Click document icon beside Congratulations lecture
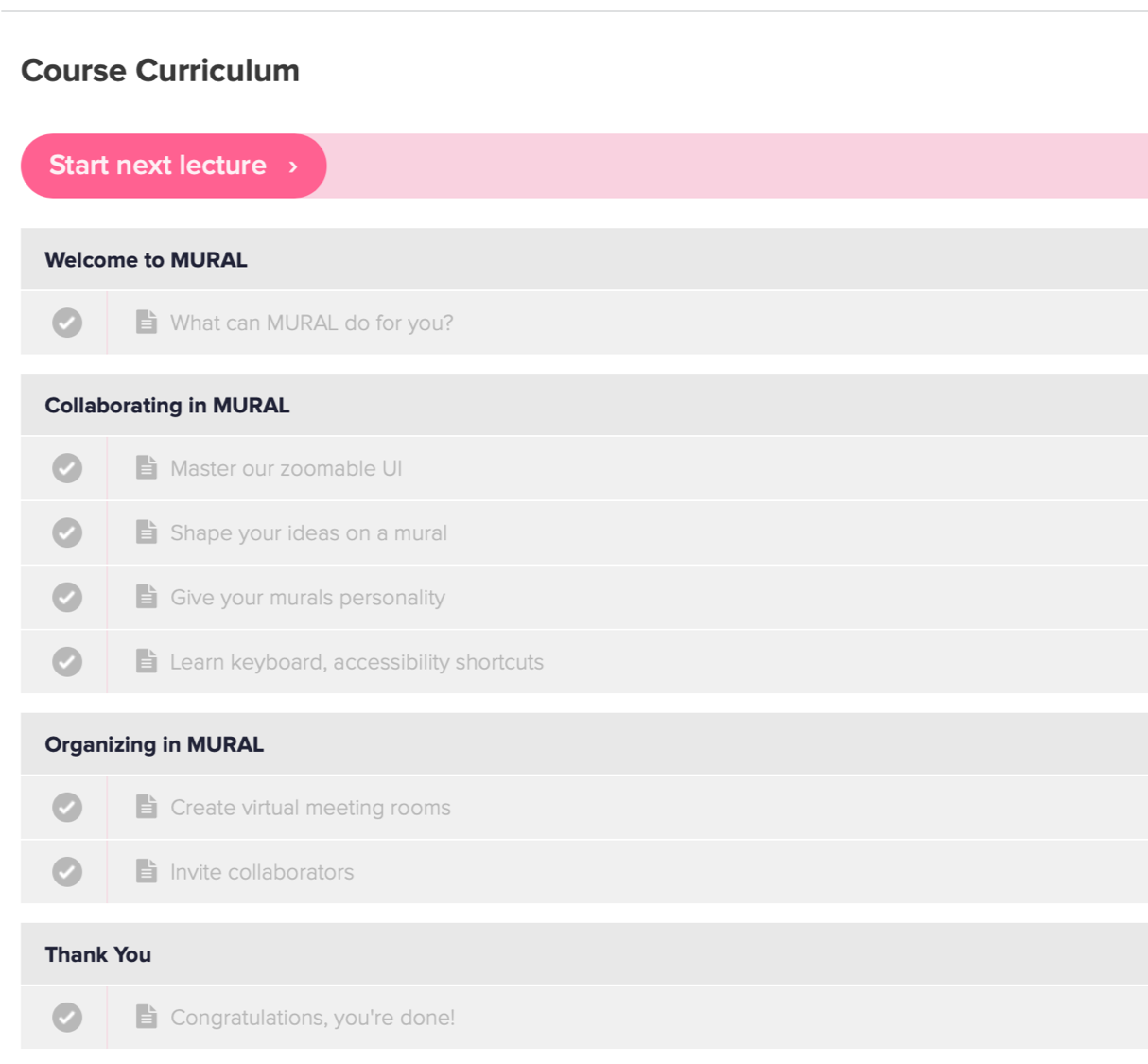Viewport: 1148px width, 1064px height. (x=147, y=1016)
